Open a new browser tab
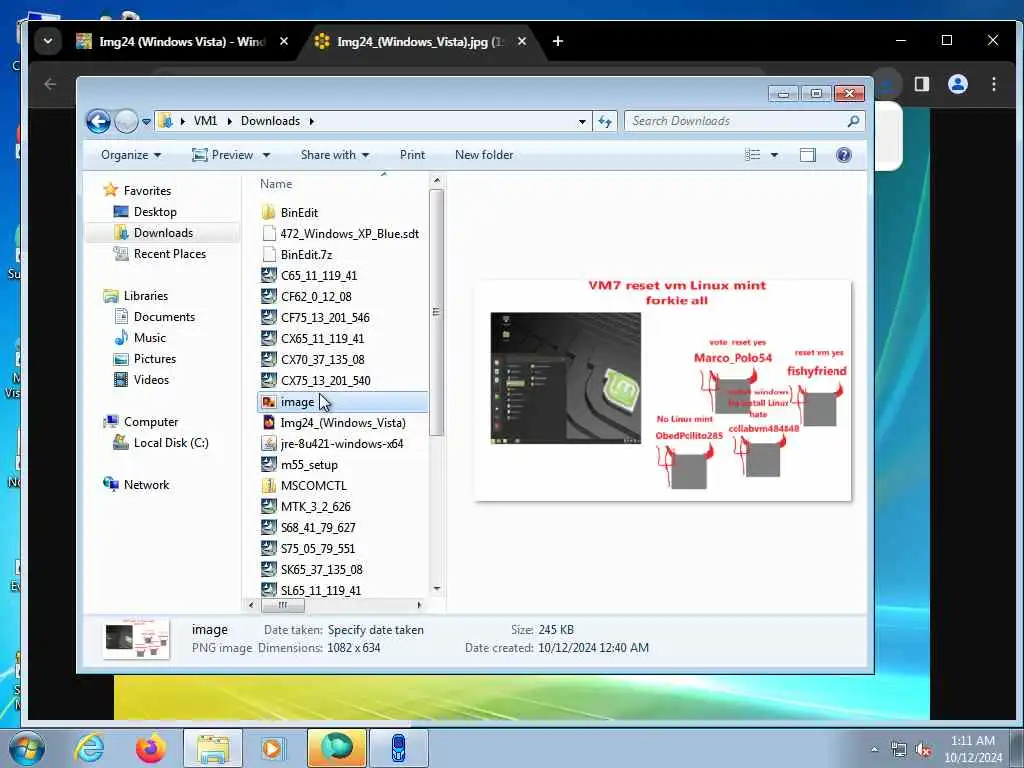 coord(558,41)
